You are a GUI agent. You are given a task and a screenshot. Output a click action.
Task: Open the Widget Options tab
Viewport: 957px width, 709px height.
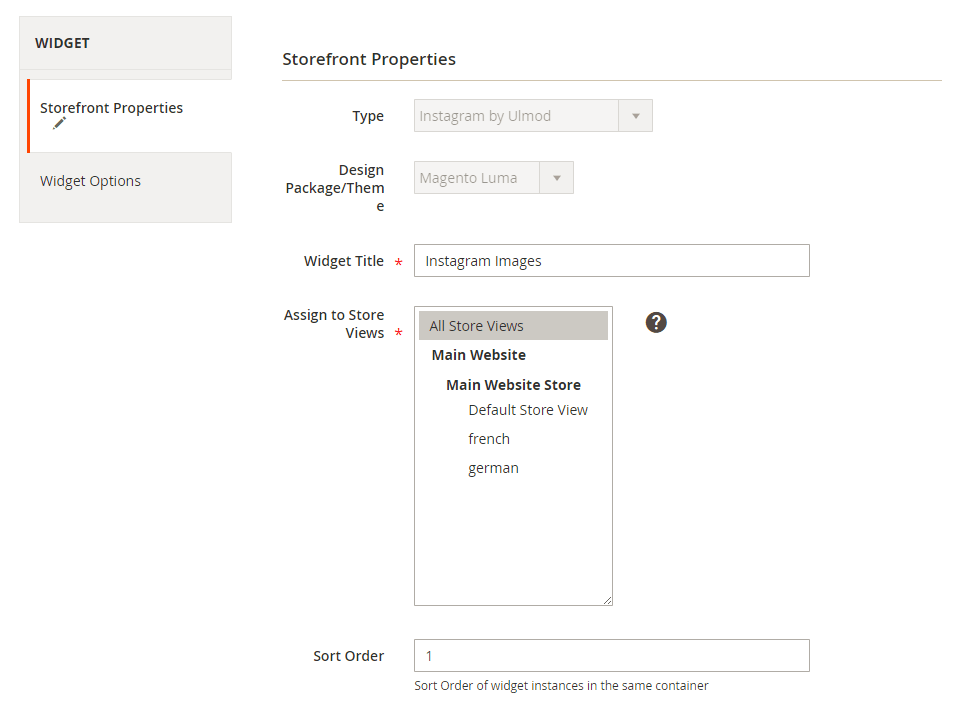click(x=90, y=181)
